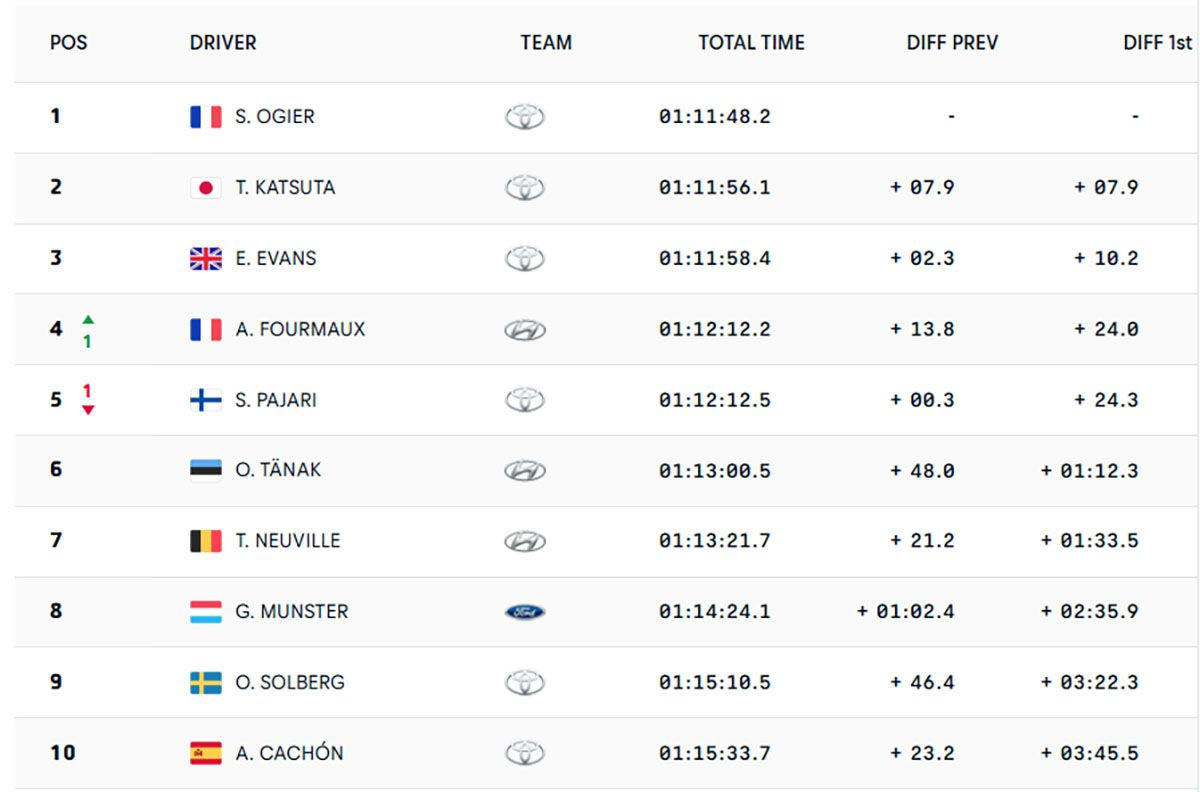Sort by the DIFF PREV column header
The height and width of the screenshot is (792, 1200).
coord(952,43)
